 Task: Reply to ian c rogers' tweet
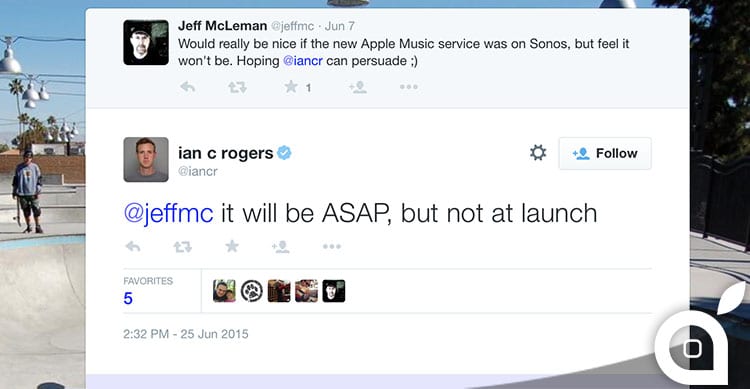click(133, 246)
